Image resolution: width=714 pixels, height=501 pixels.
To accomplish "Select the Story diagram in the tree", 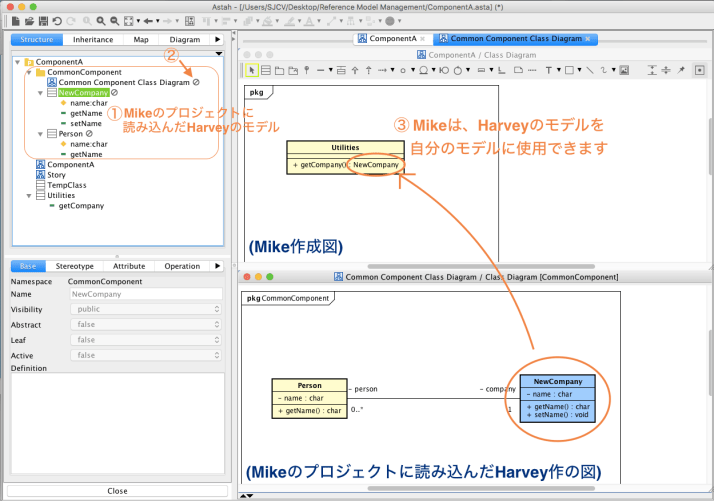I will tap(56, 175).
